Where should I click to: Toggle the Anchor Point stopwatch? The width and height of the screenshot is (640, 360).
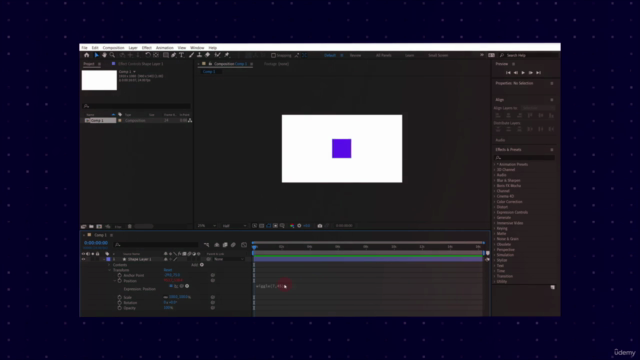point(120,276)
